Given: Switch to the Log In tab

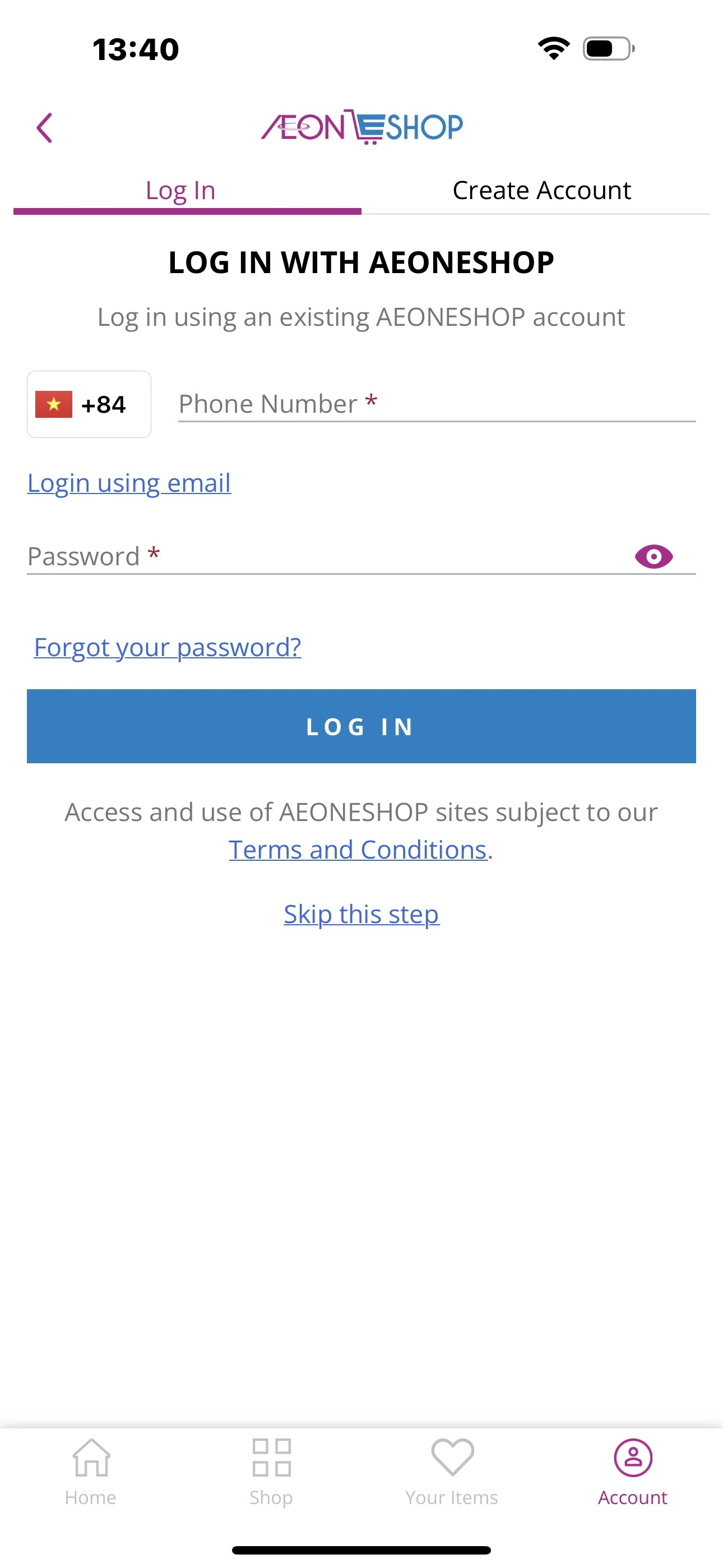Looking at the screenshot, I should (x=180, y=191).
